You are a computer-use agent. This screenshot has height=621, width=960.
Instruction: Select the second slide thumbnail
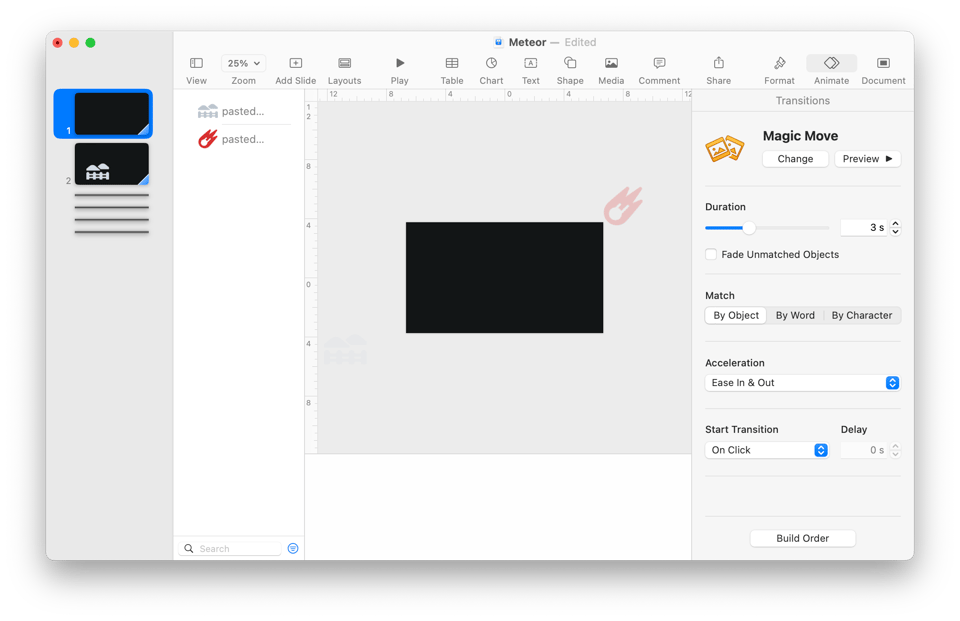pyautogui.click(x=111, y=163)
